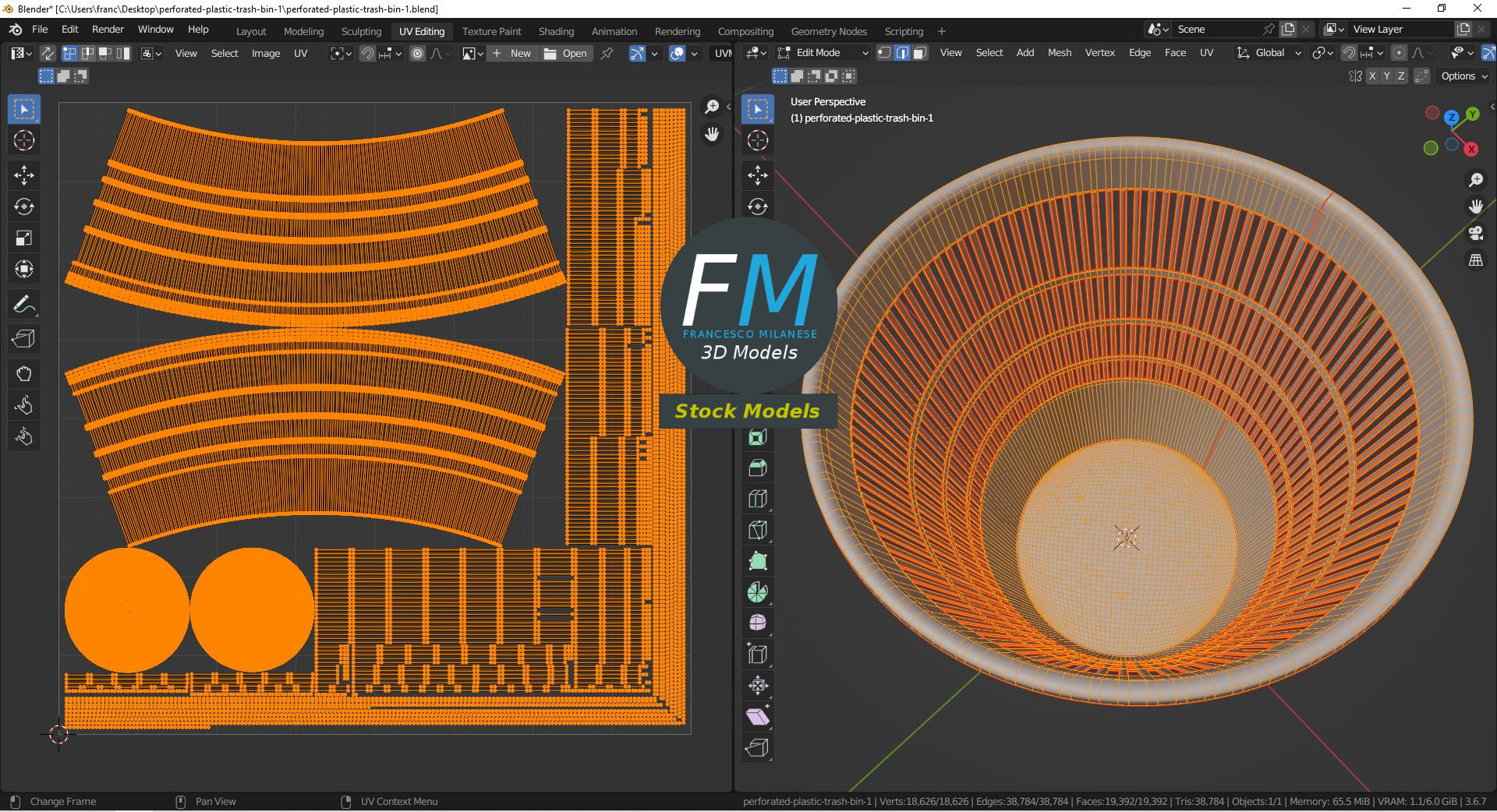
Task: Choose the UV Pinch sculpt tool
Action: (24, 436)
